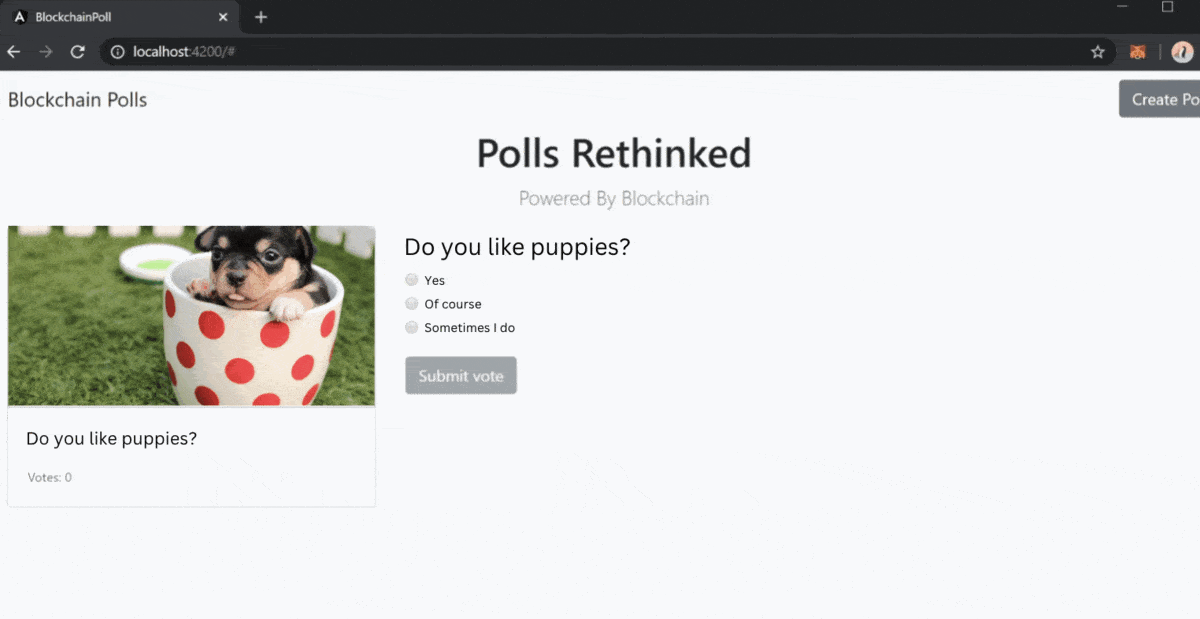The width and height of the screenshot is (1200, 619).
Task: Click the Blockchain Polls brand link
Action: [77, 100]
